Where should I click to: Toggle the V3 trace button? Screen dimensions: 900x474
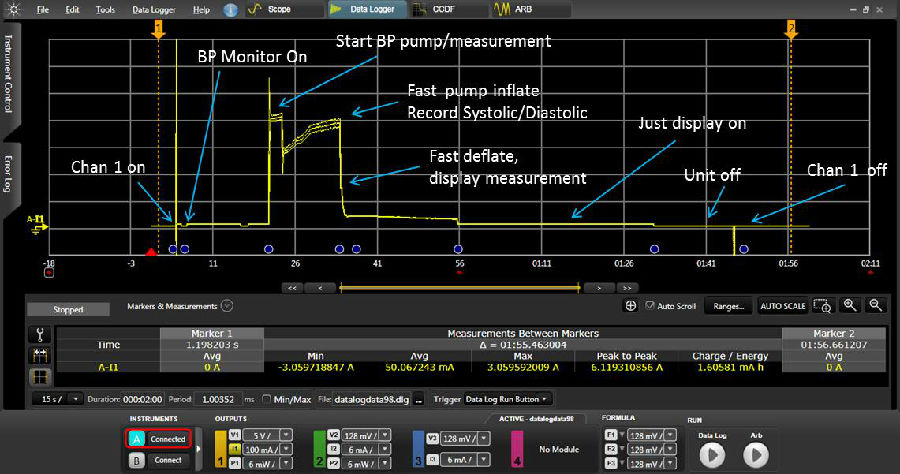click(433, 438)
